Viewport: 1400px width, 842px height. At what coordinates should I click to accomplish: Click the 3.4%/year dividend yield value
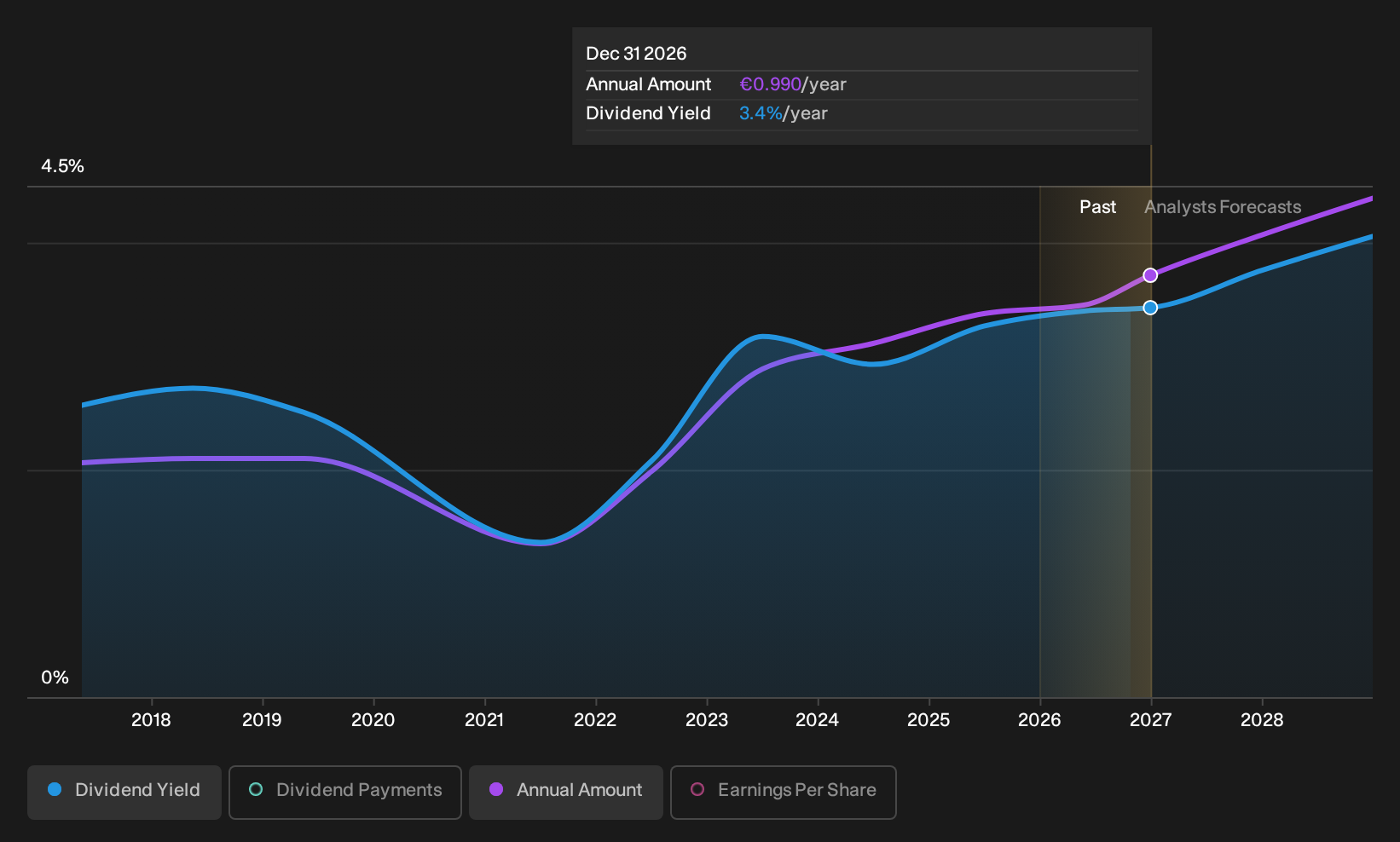point(784,113)
